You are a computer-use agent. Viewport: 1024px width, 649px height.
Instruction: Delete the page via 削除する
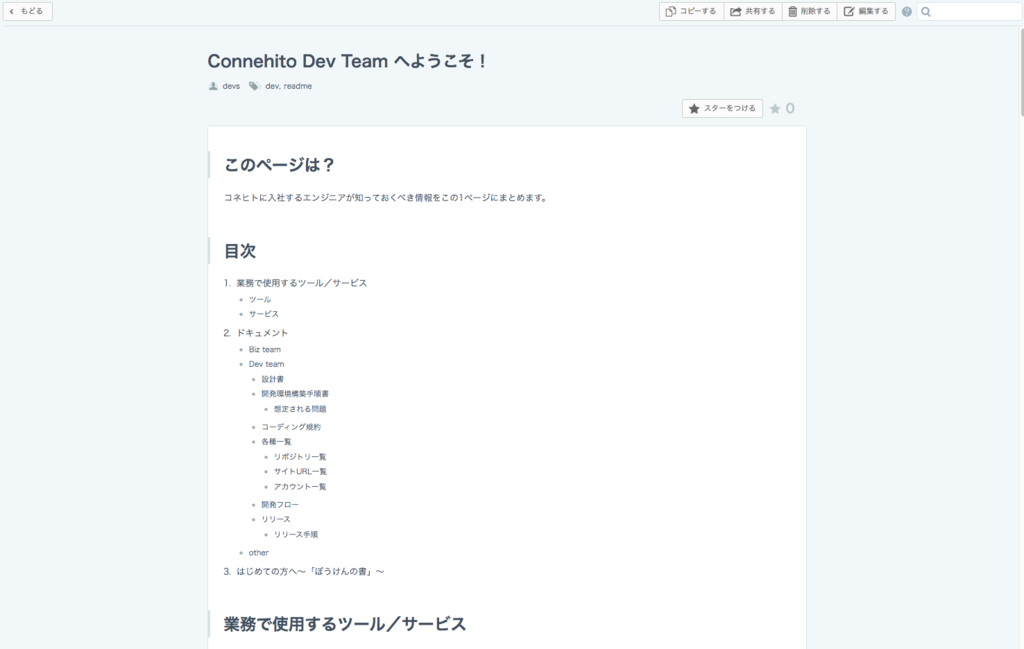[810, 11]
